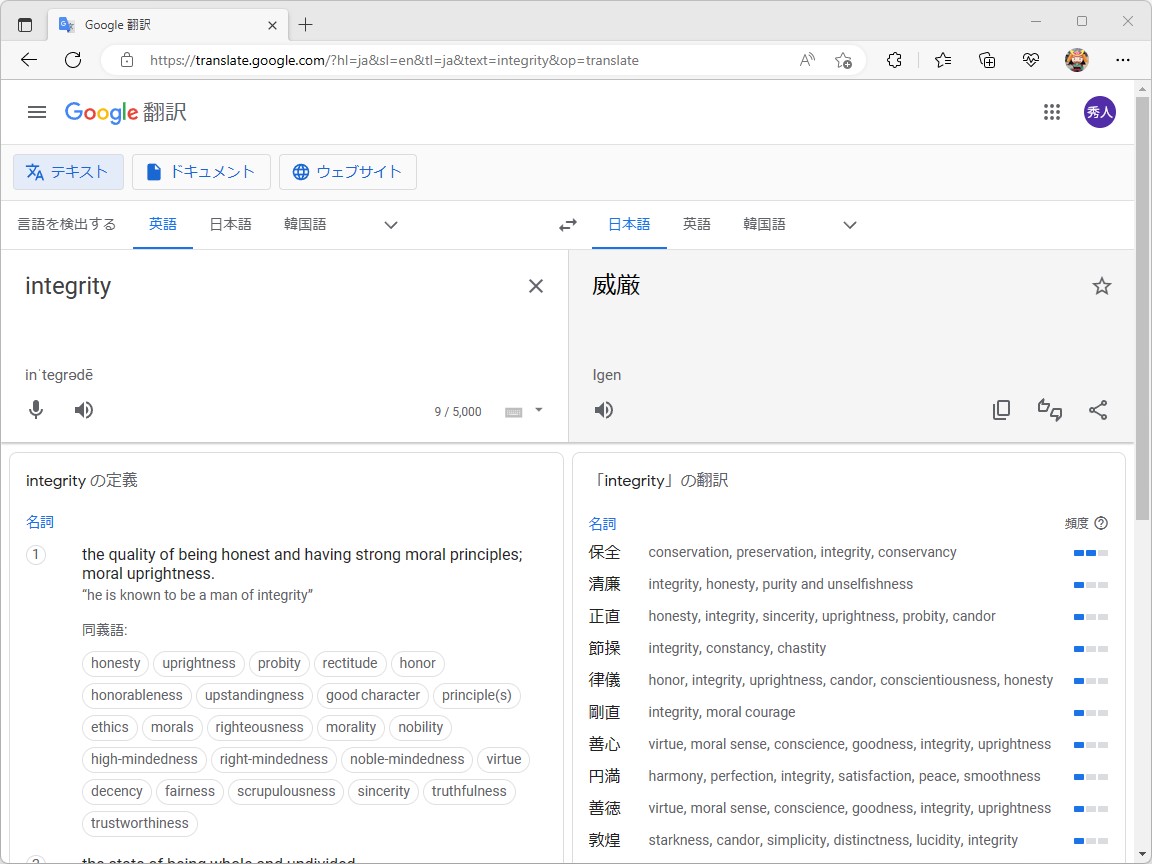Clear the input text with the X button
Viewport: 1152px width, 864px height.
click(536, 285)
